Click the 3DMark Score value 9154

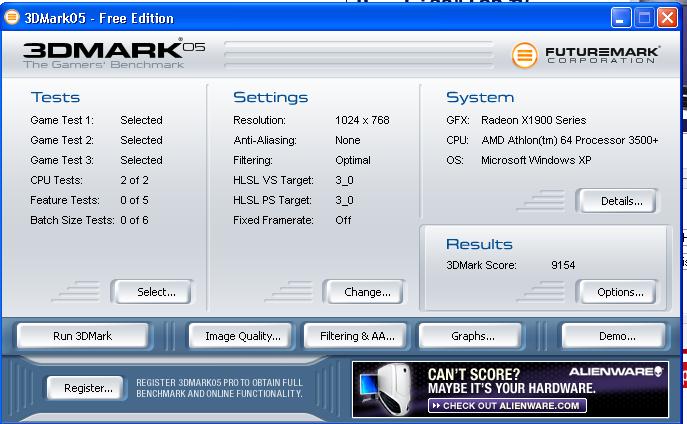[x=563, y=265]
